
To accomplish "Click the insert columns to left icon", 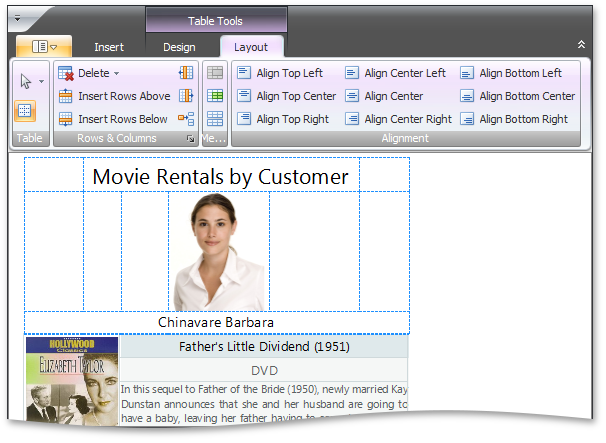I will 186,73.
